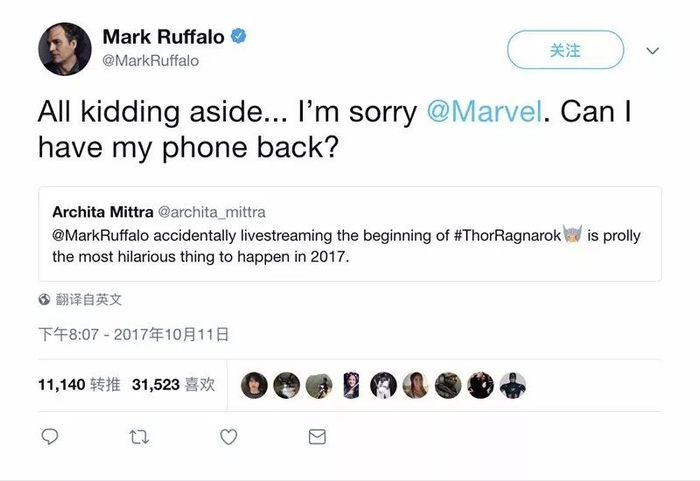Image resolution: width=700 pixels, height=481 pixels.
Task: Open the Mark Ruffalo display name
Action: 163,37
